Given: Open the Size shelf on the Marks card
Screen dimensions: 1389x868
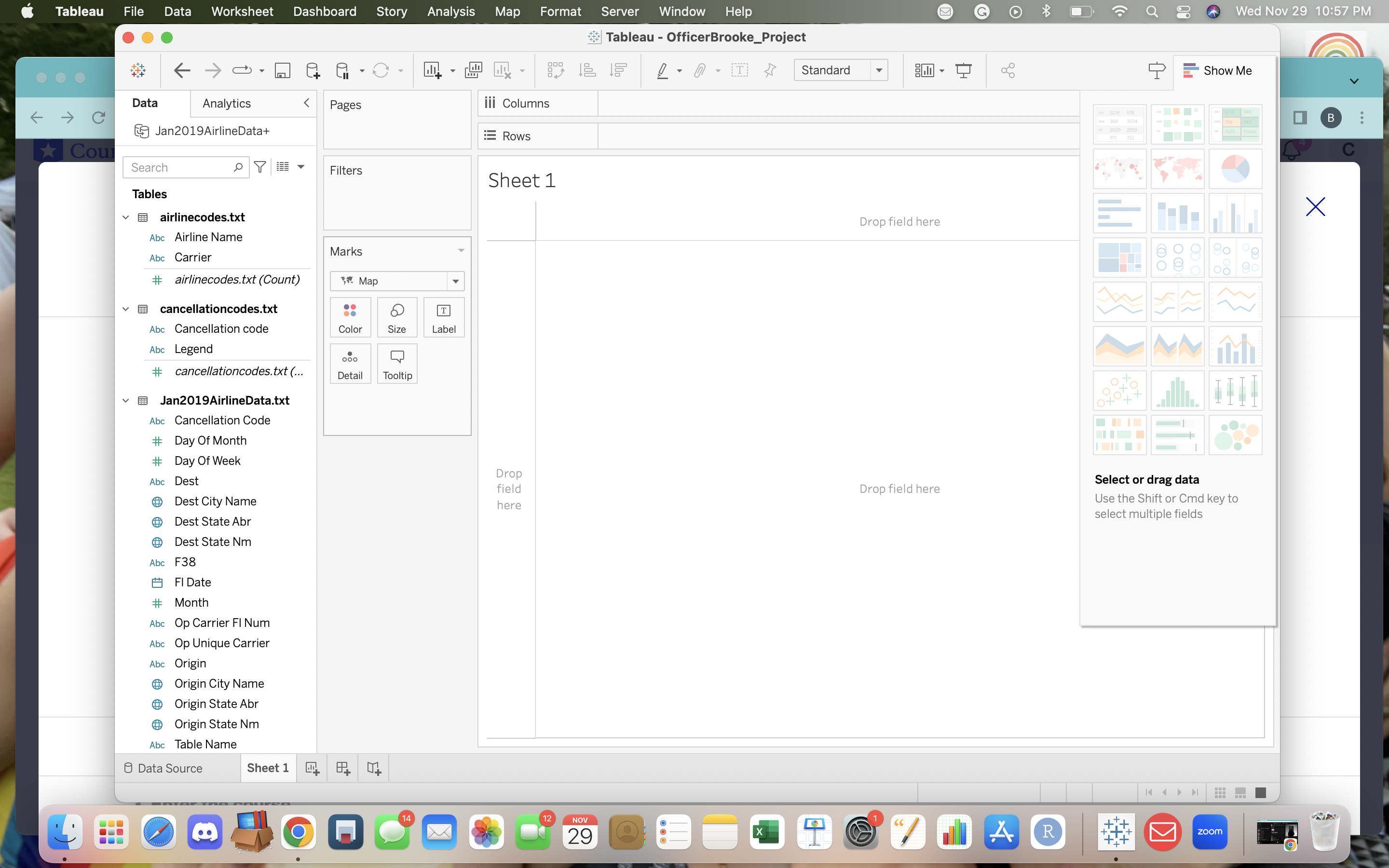Looking at the screenshot, I should [x=396, y=317].
